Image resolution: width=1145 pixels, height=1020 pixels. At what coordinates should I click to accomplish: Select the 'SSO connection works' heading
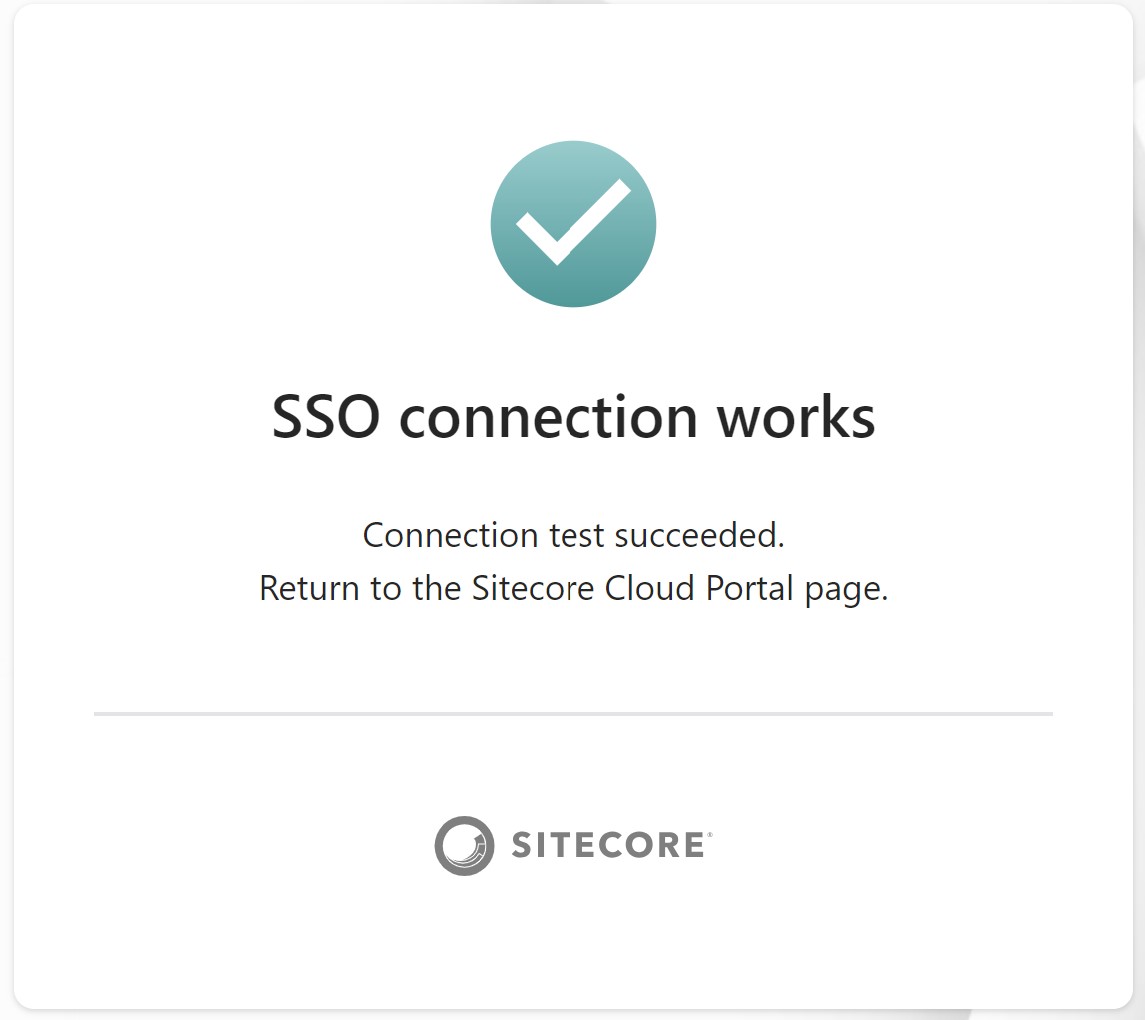pos(573,417)
